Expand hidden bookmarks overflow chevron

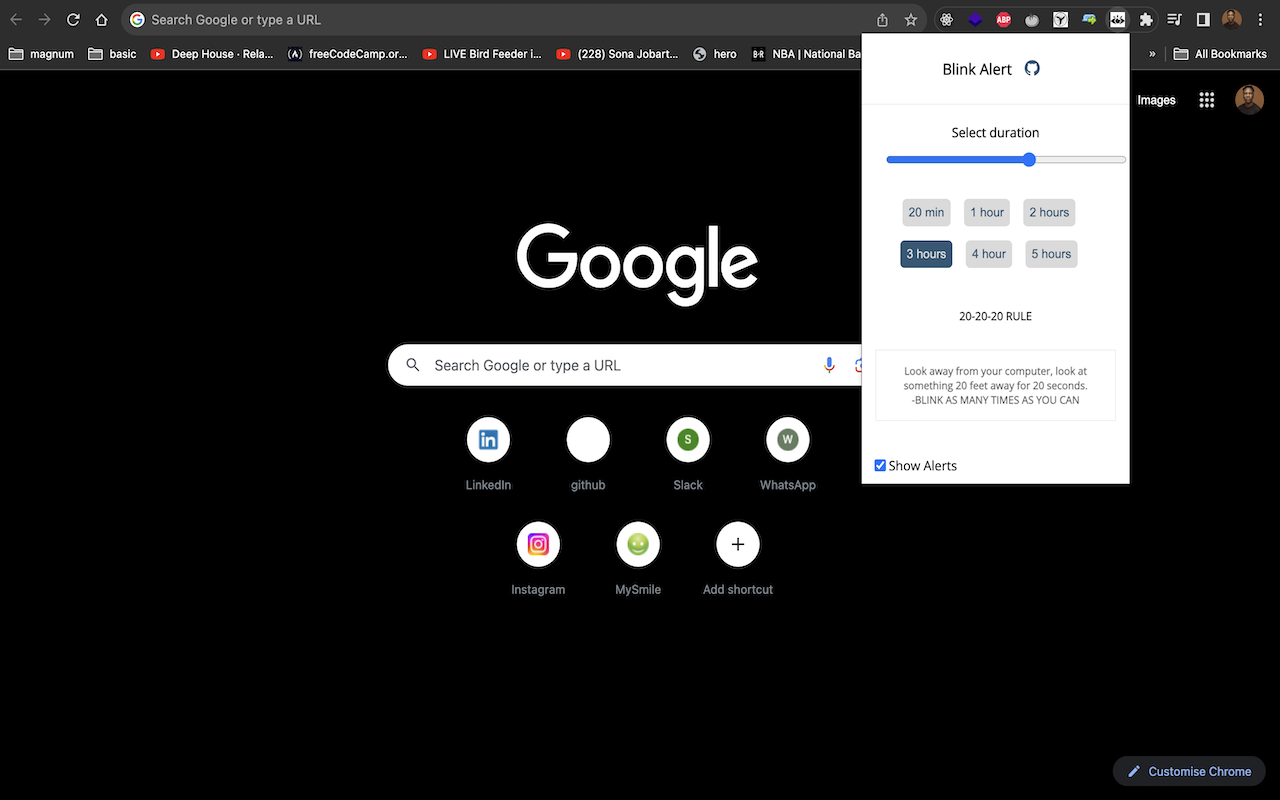coord(1153,54)
